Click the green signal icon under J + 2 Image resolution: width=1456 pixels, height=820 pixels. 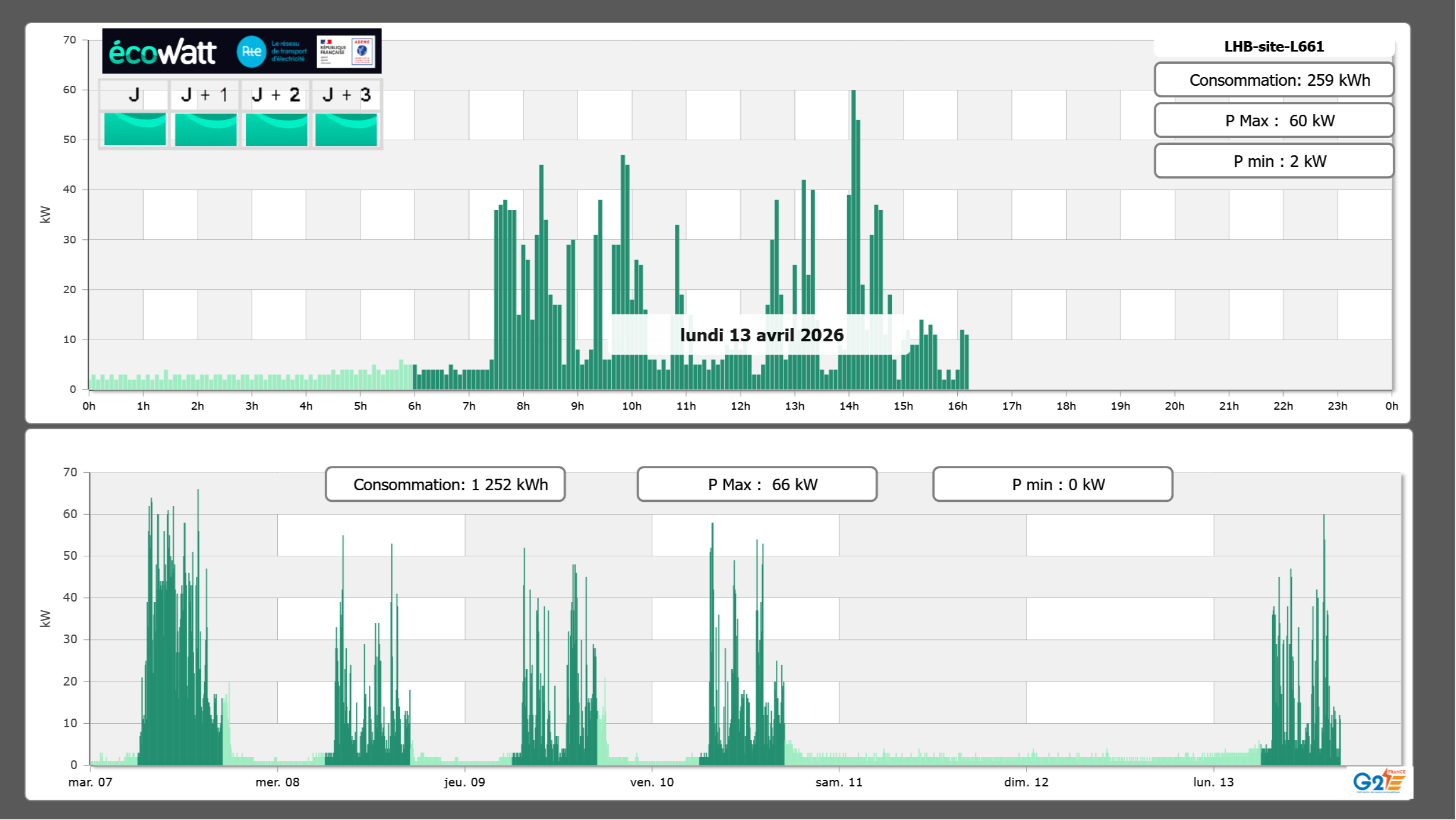pyautogui.click(x=276, y=129)
